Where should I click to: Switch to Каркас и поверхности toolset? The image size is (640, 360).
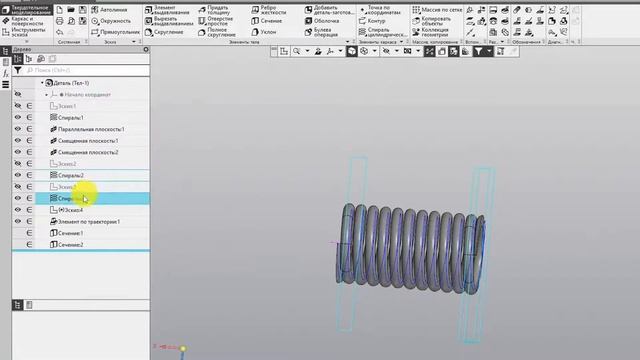(27, 21)
